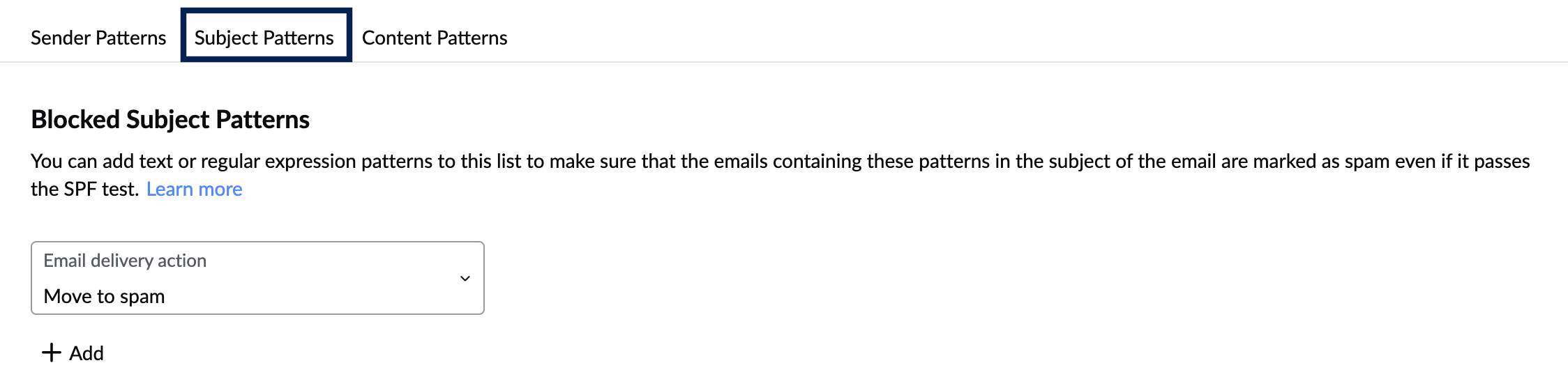Open the Content Patterns tab
This screenshot has height=379, width=1568.
click(x=434, y=38)
